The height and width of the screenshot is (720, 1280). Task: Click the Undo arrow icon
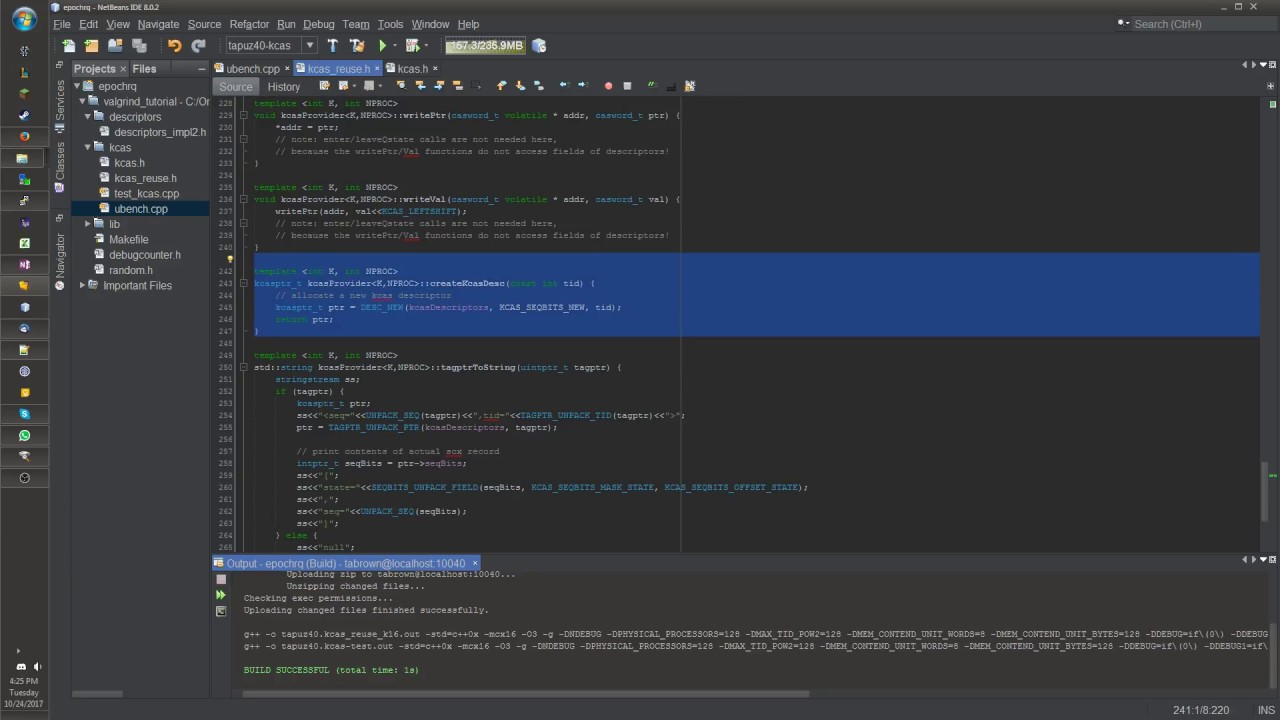[x=174, y=46]
